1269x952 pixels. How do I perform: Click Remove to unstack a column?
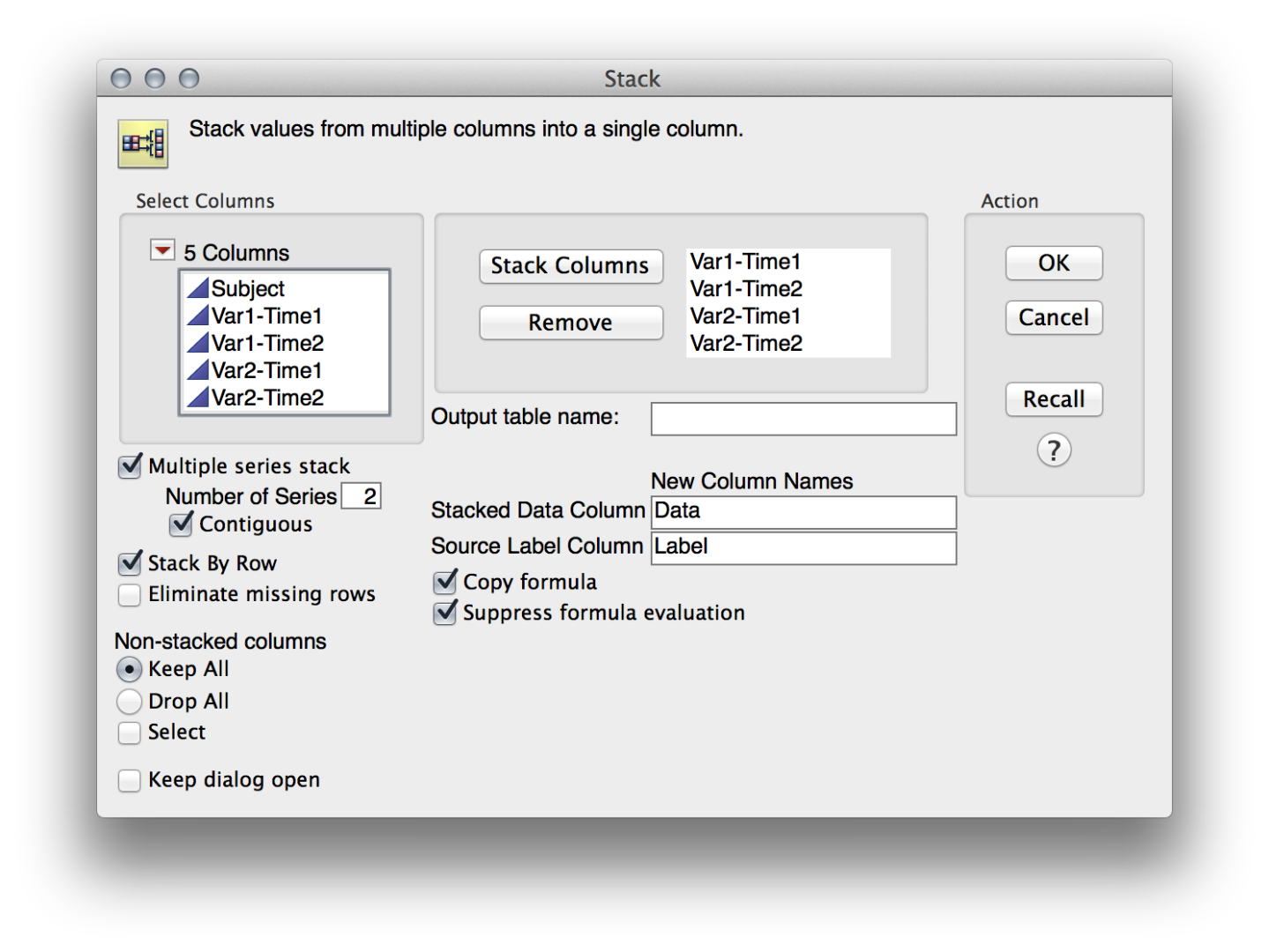[570, 323]
